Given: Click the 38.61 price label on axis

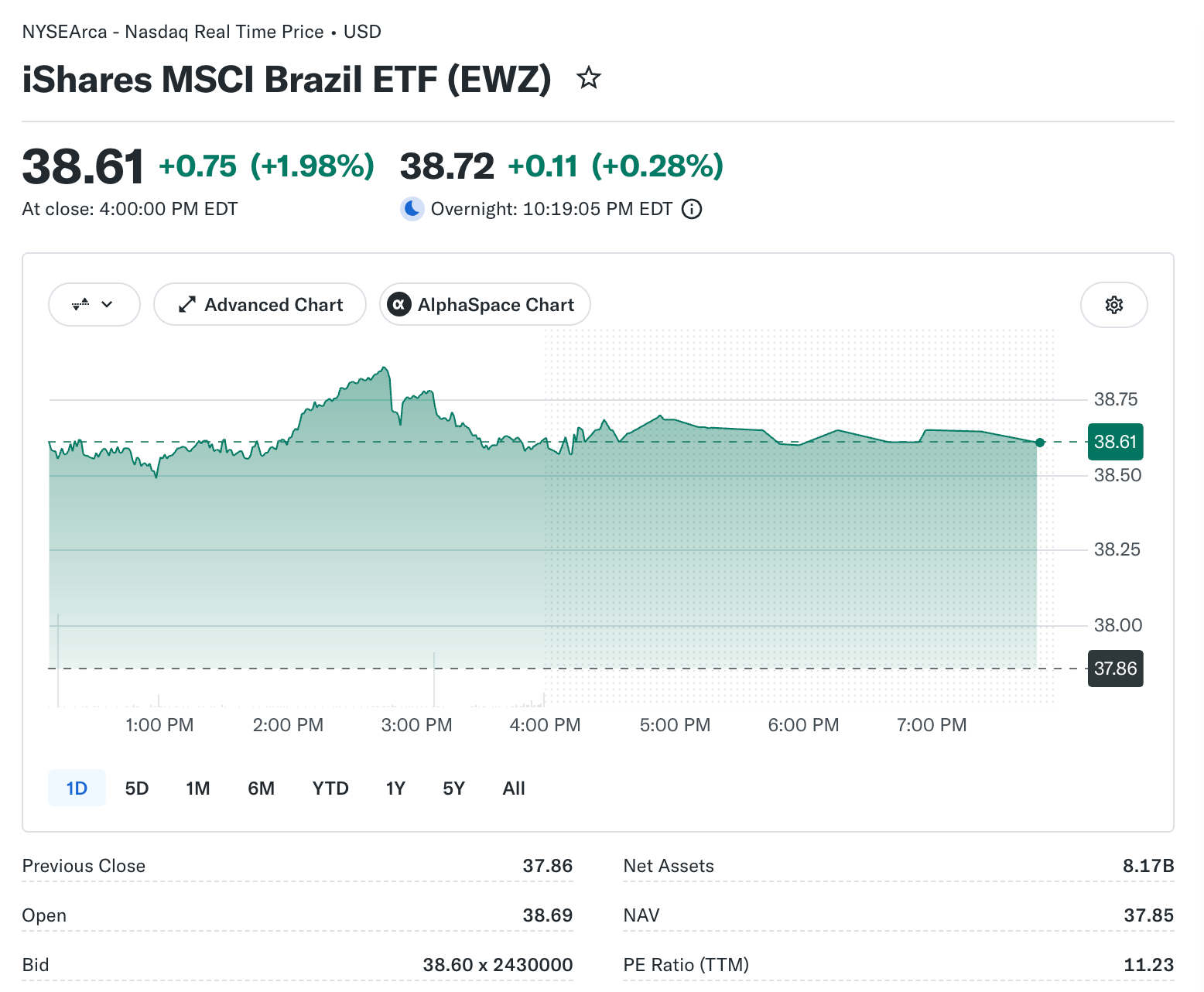Looking at the screenshot, I should click(x=1115, y=442).
